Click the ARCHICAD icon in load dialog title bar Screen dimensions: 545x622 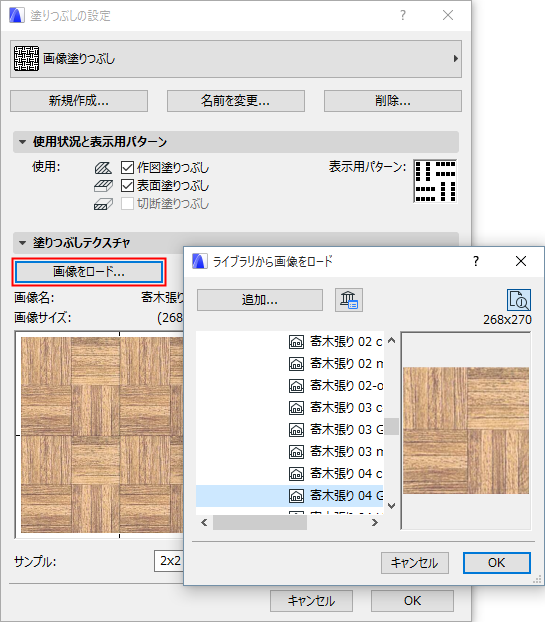[200, 261]
